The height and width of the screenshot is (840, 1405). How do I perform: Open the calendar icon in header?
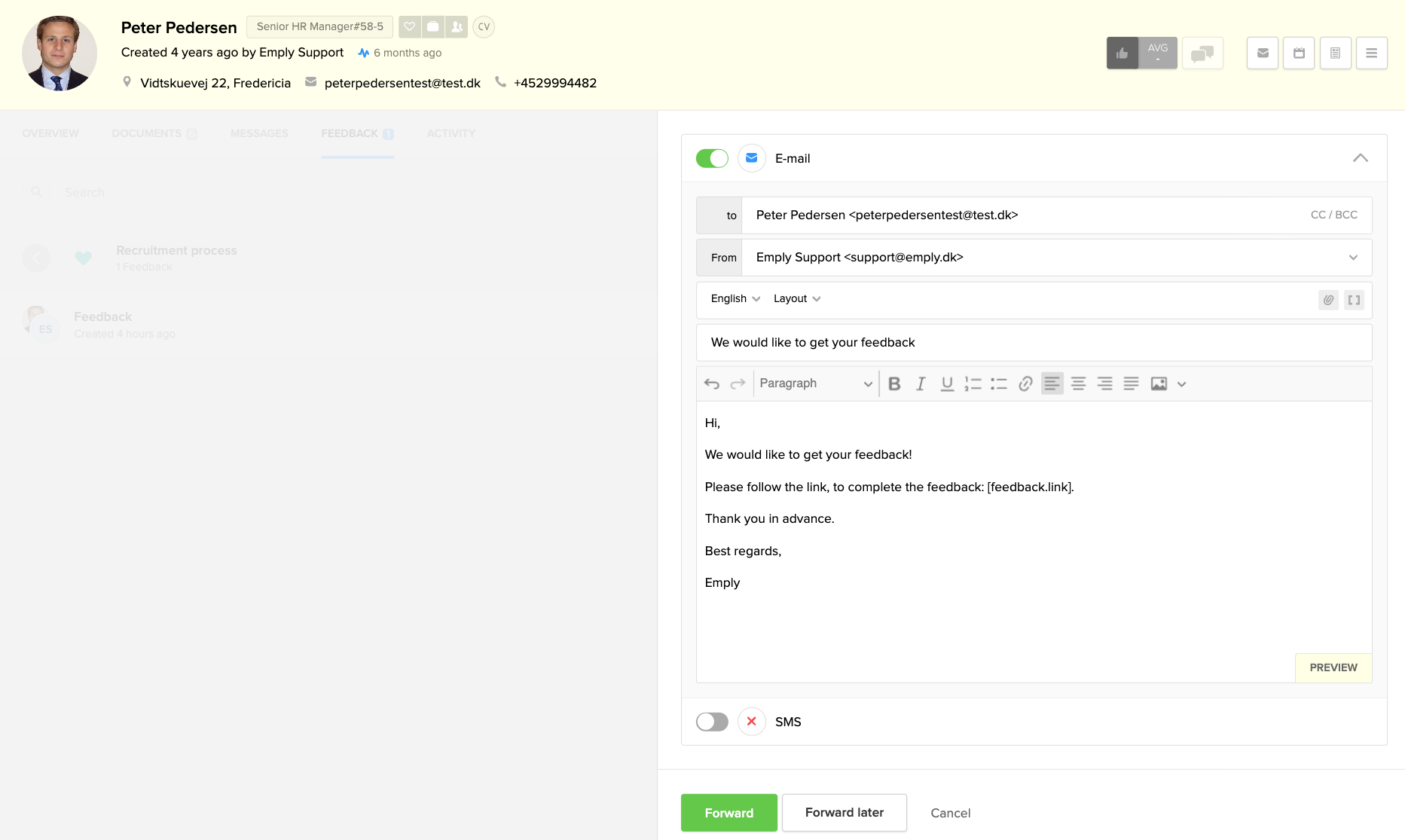1299,53
